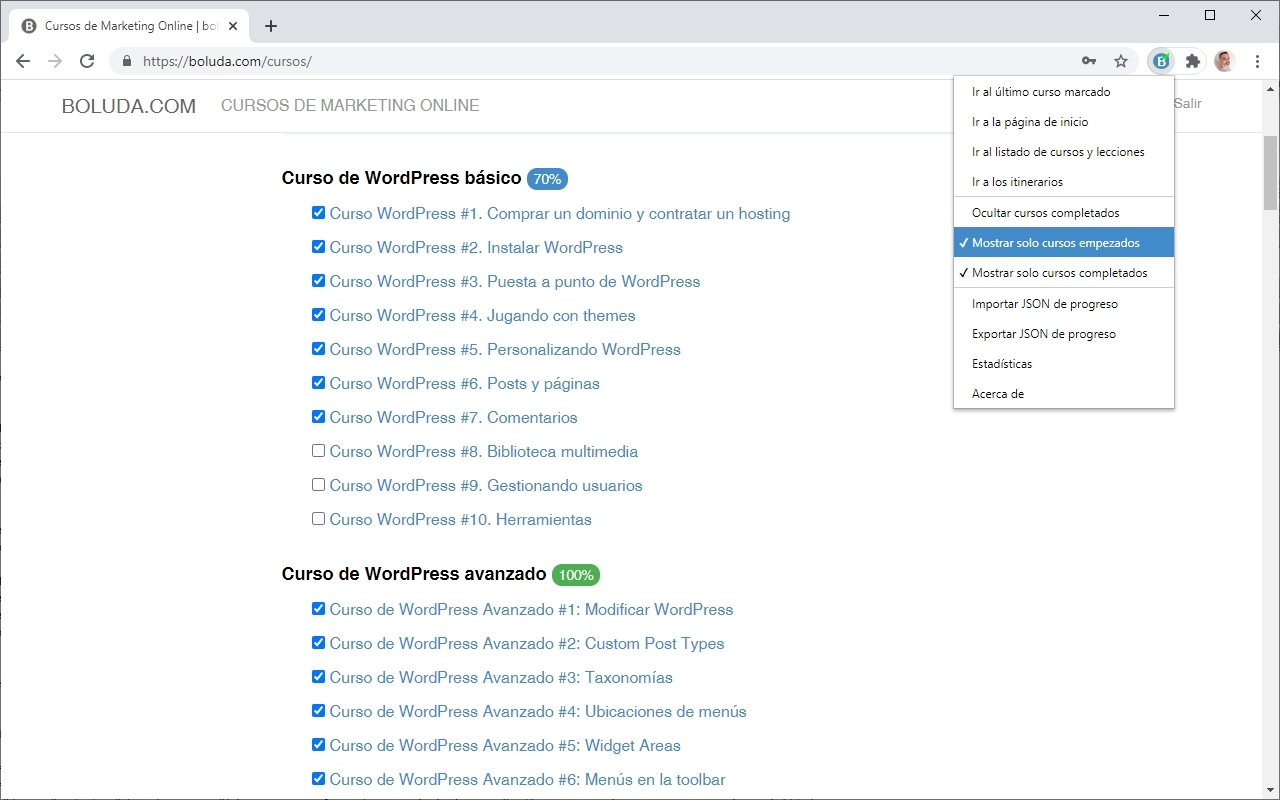Open lesson 'Posts y páginas'
Screen dimensions: 1280x800
(465, 384)
